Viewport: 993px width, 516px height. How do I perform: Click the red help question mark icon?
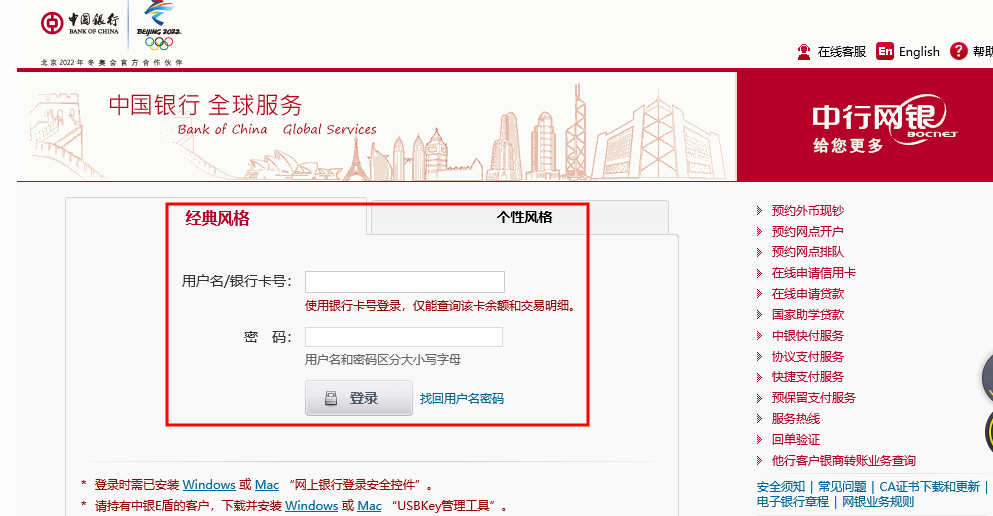click(x=959, y=51)
